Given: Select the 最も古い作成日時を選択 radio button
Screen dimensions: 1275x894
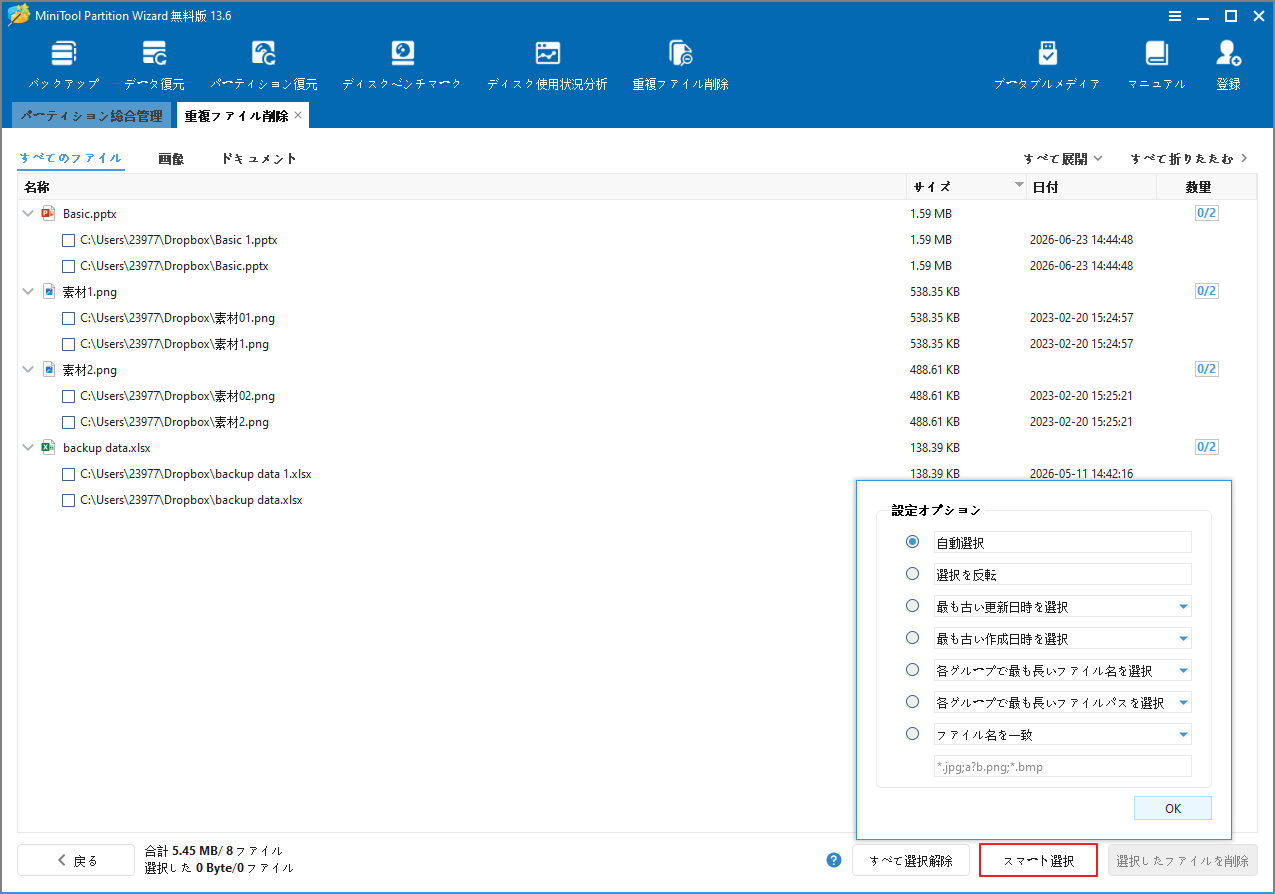Looking at the screenshot, I should pyautogui.click(x=912, y=638).
